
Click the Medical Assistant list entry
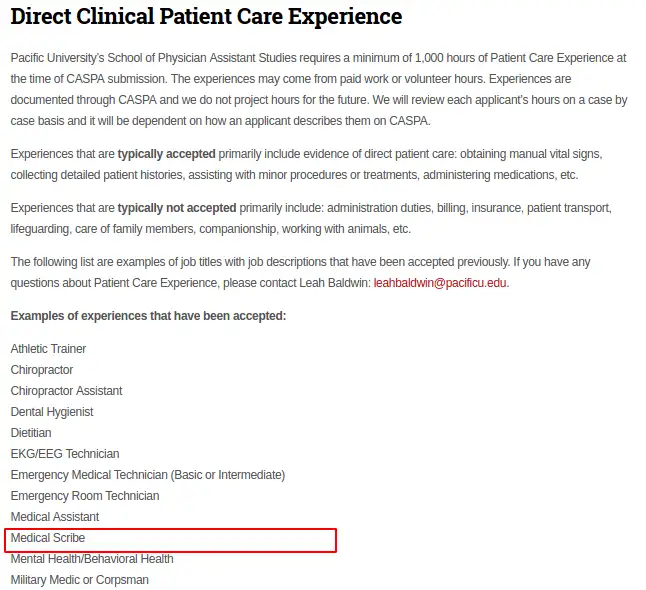pos(55,517)
